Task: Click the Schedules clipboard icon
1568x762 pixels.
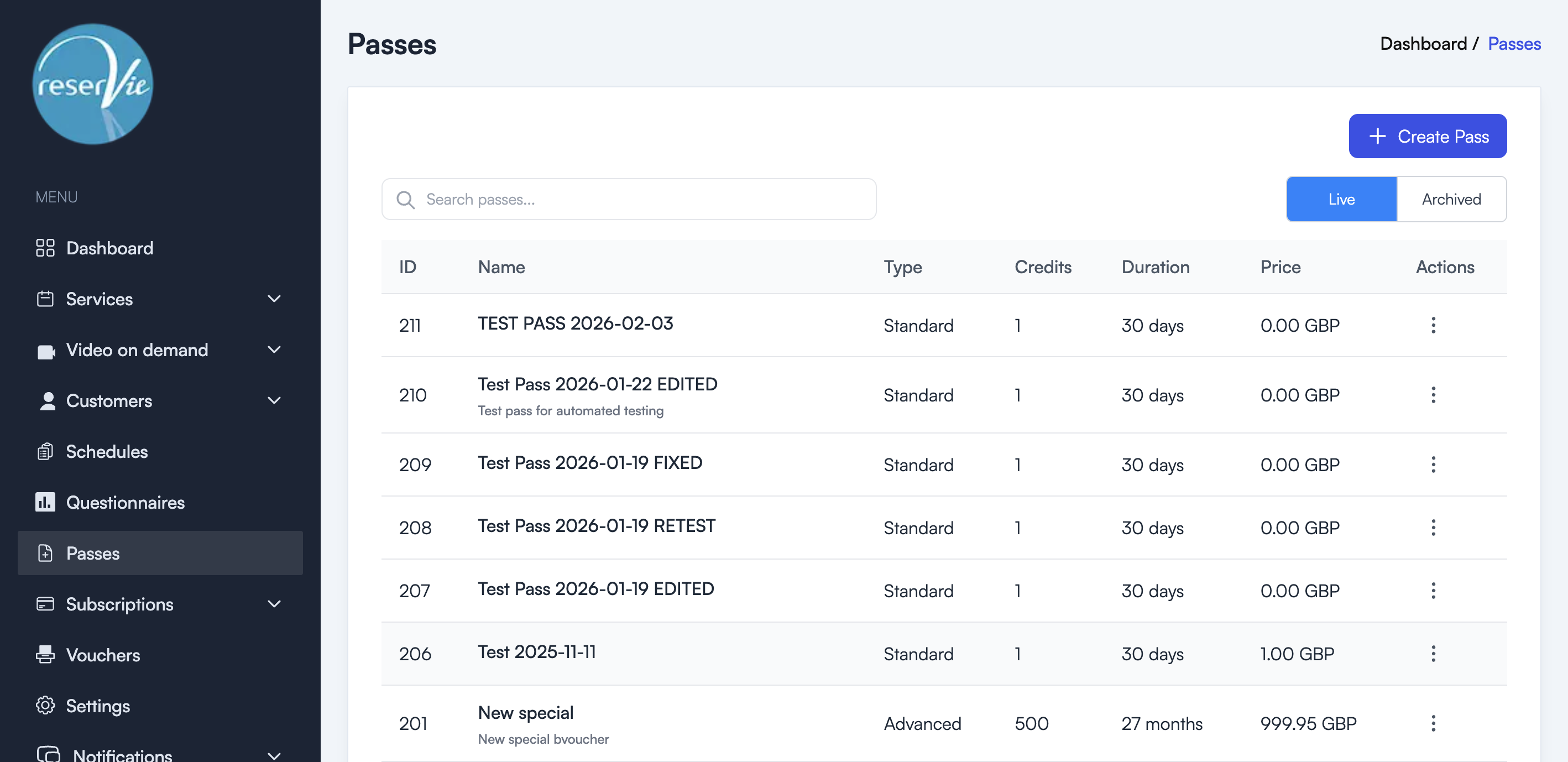Action: click(46, 452)
